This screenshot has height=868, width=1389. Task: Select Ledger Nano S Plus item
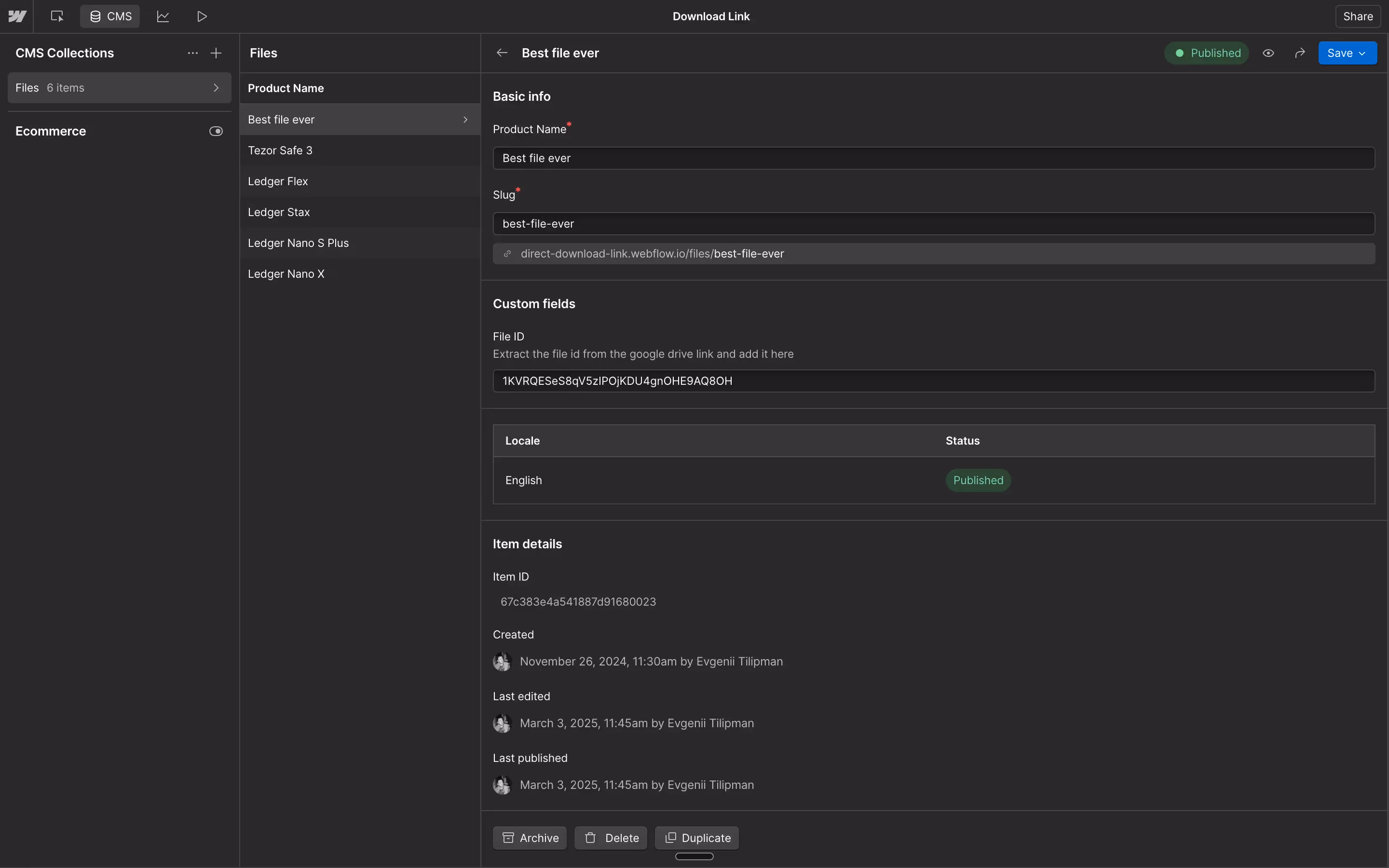298,243
